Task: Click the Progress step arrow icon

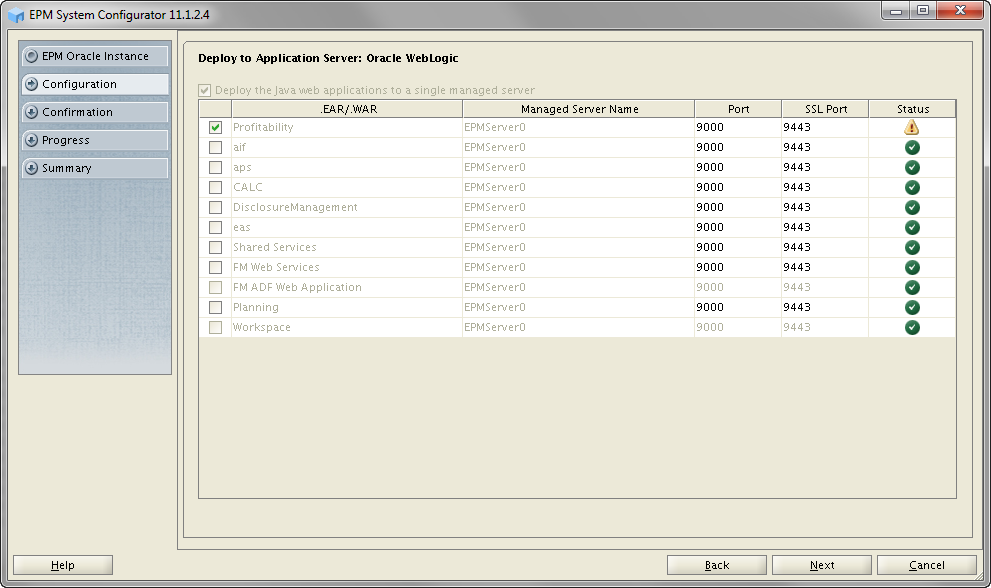Action: pyautogui.click(x=31, y=140)
